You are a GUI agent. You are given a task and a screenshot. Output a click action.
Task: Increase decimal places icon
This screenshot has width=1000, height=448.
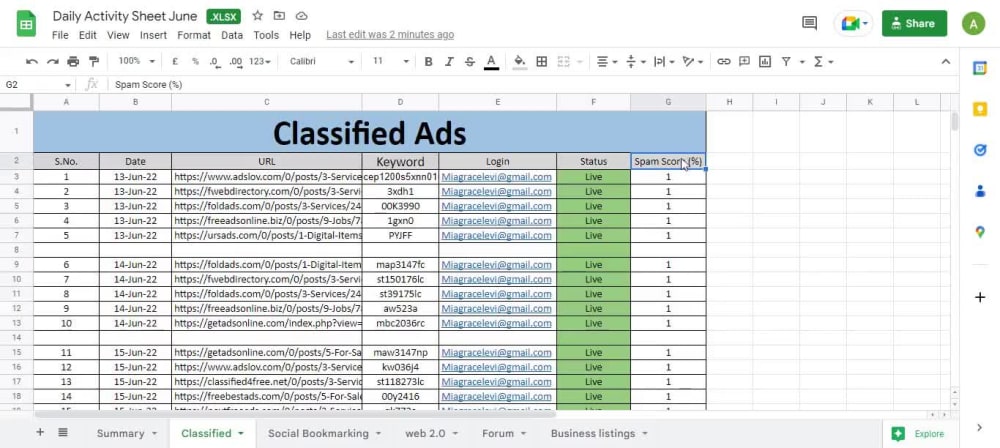(x=235, y=62)
